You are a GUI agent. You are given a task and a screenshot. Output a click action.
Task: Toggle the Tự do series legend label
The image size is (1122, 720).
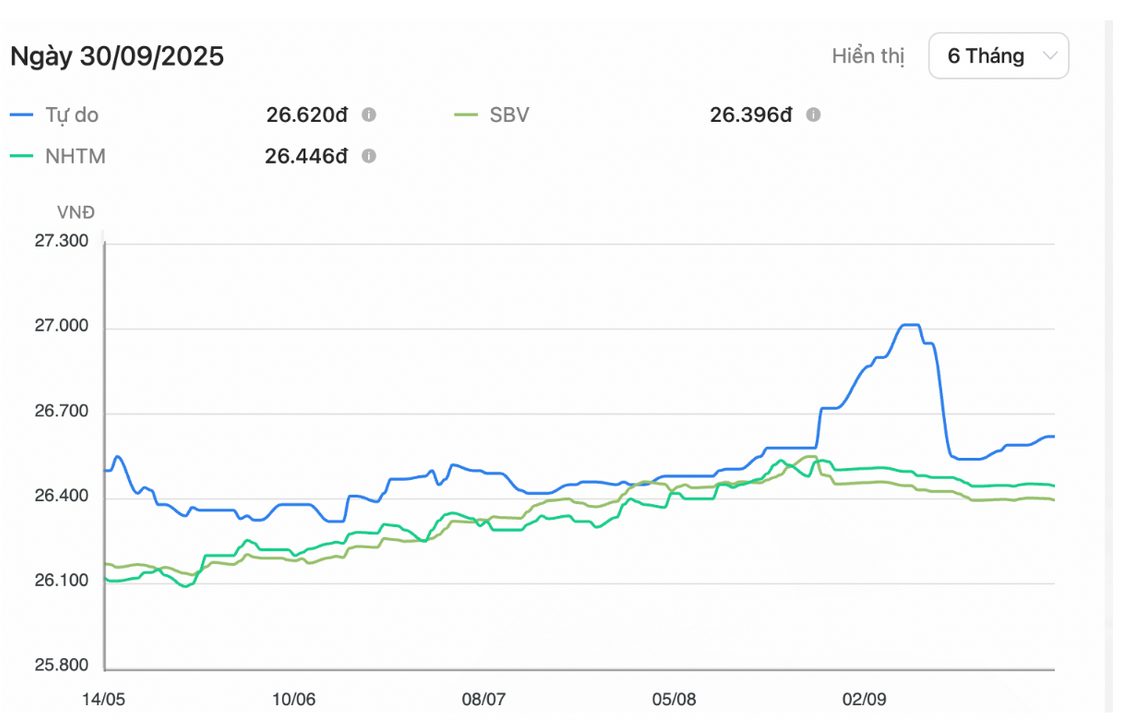pos(72,115)
